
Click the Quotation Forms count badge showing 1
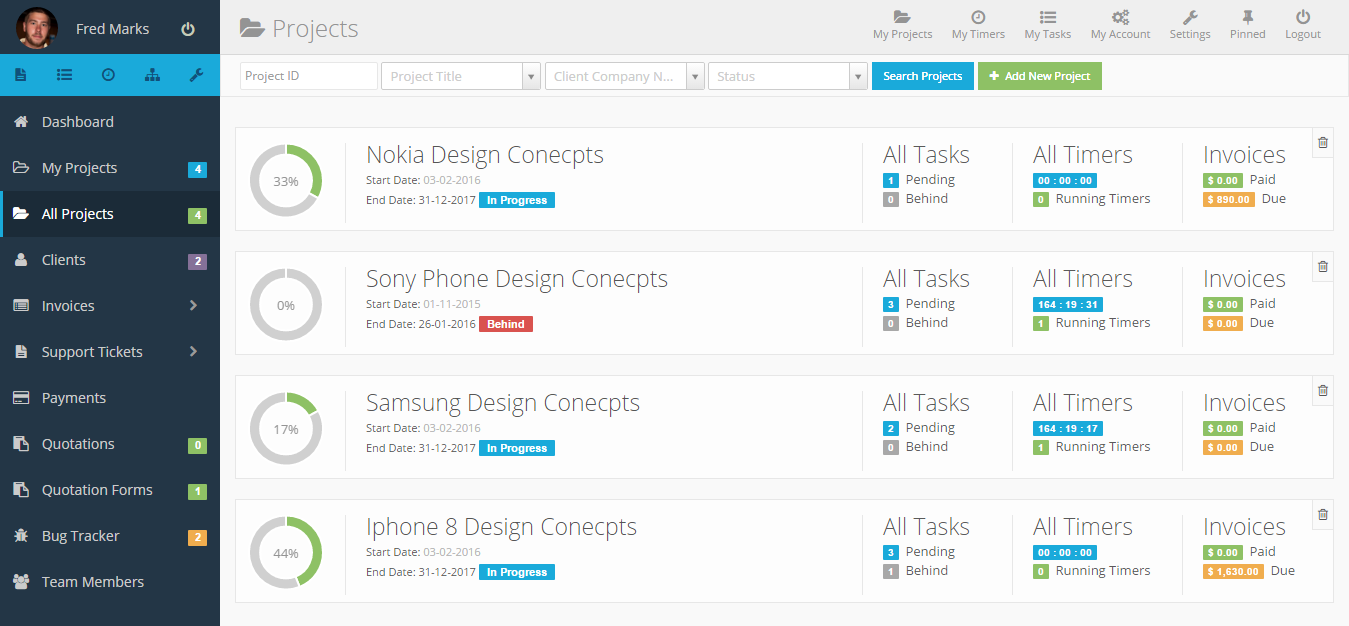click(198, 491)
